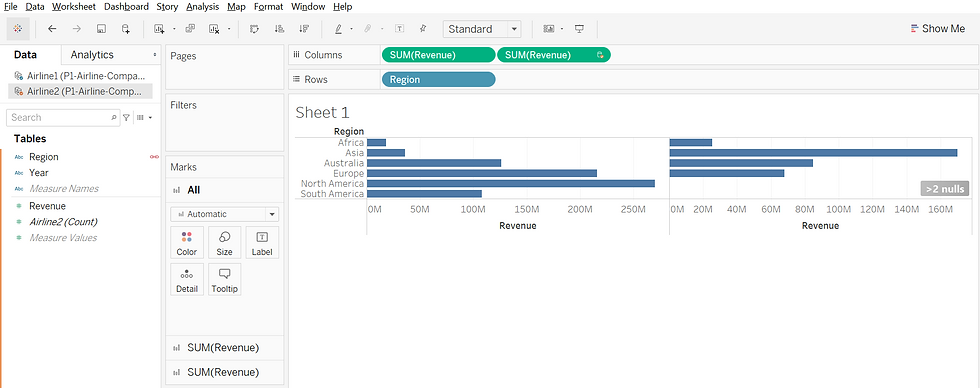
Task: Enter presentation mode icon
Action: coord(579,29)
